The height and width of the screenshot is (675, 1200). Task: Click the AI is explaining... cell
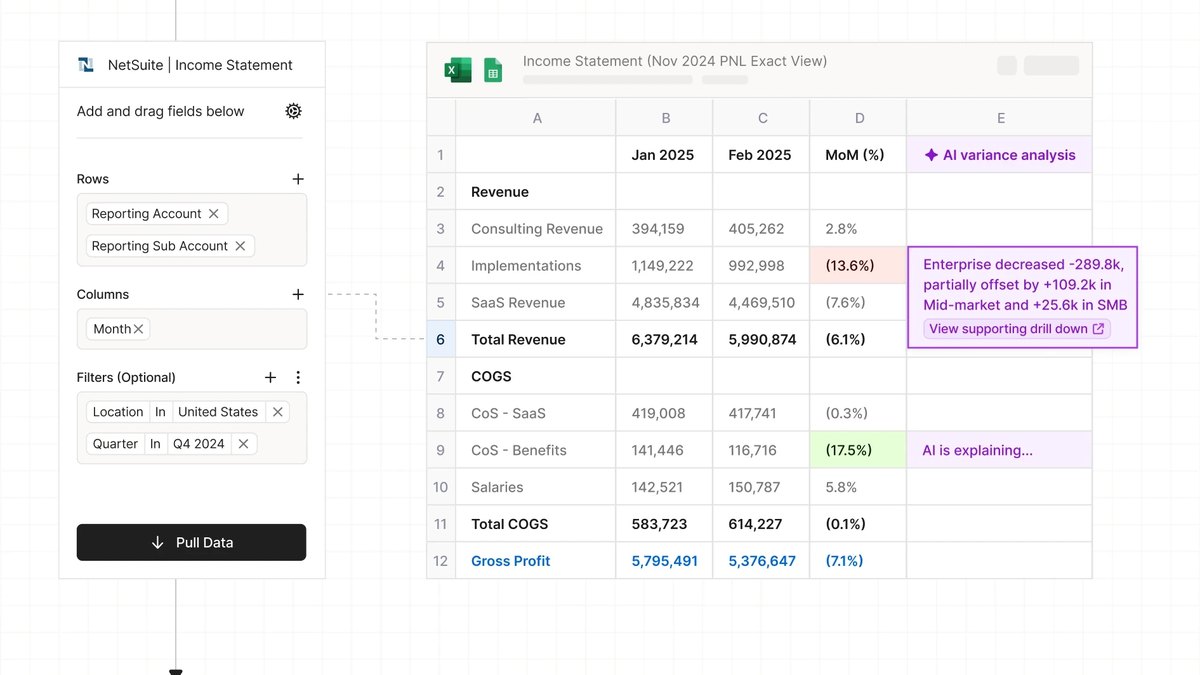1000,450
